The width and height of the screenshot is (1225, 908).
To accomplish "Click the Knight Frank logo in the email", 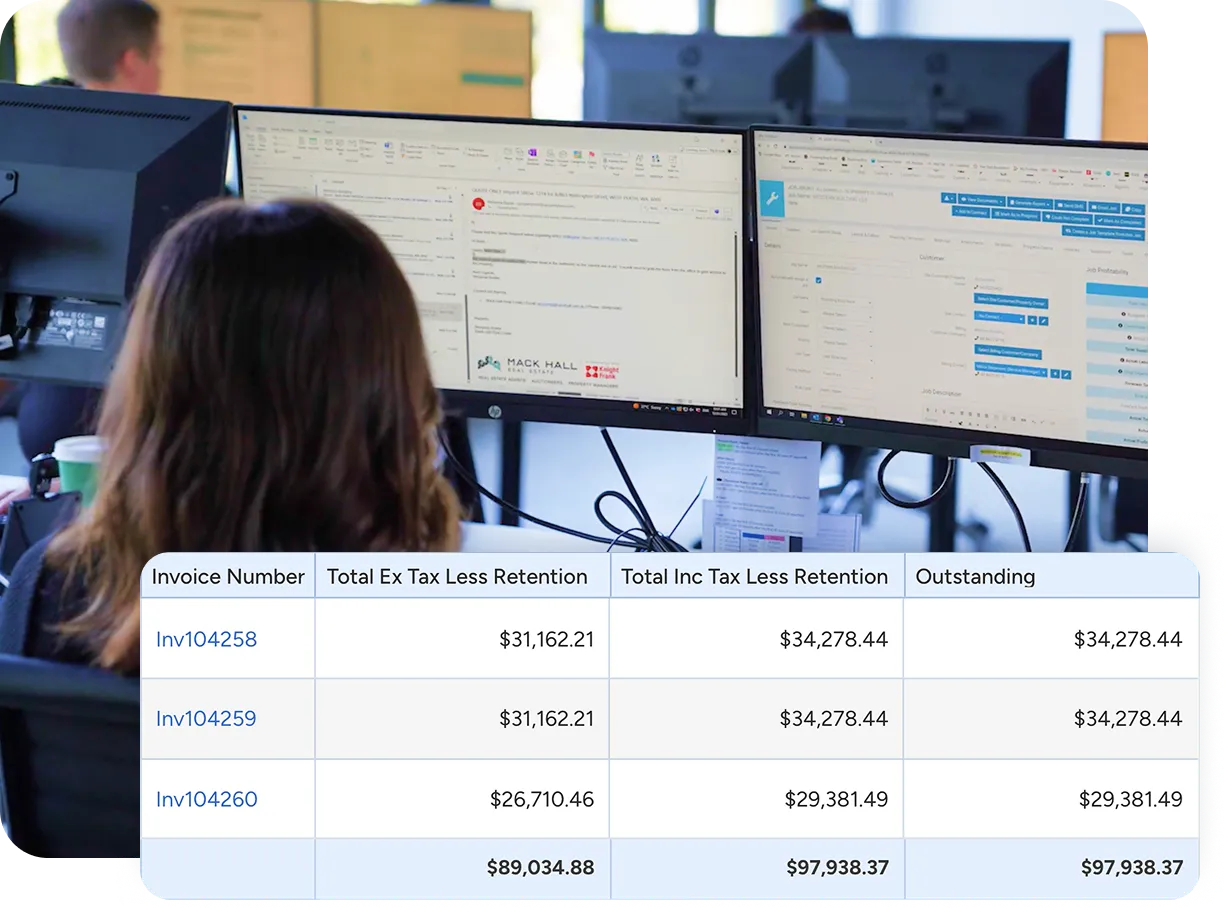I will click(x=602, y=372).
